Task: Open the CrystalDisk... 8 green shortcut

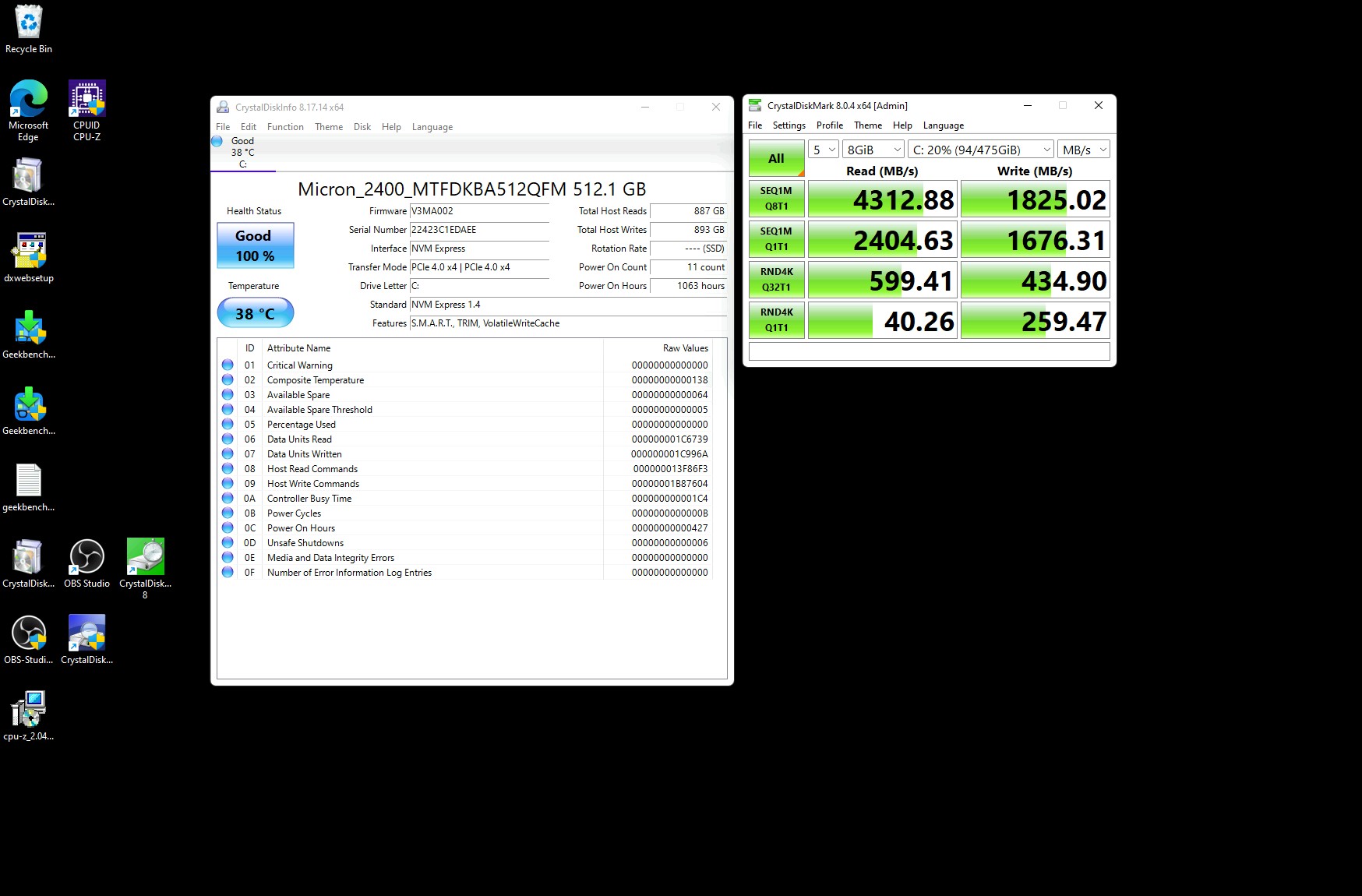Action: point(145,568)
